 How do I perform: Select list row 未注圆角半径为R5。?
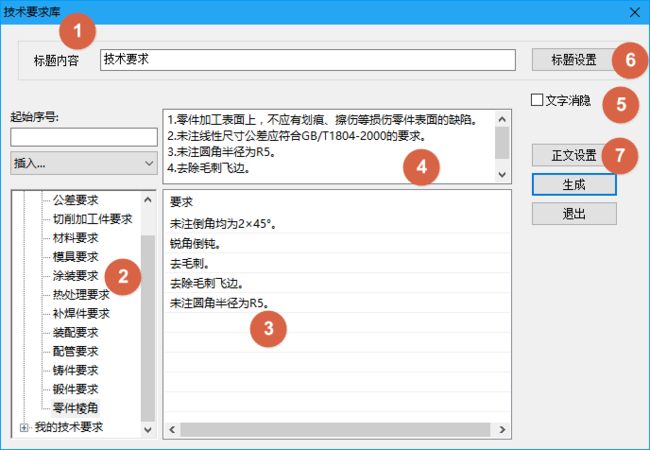click(337, 303)
